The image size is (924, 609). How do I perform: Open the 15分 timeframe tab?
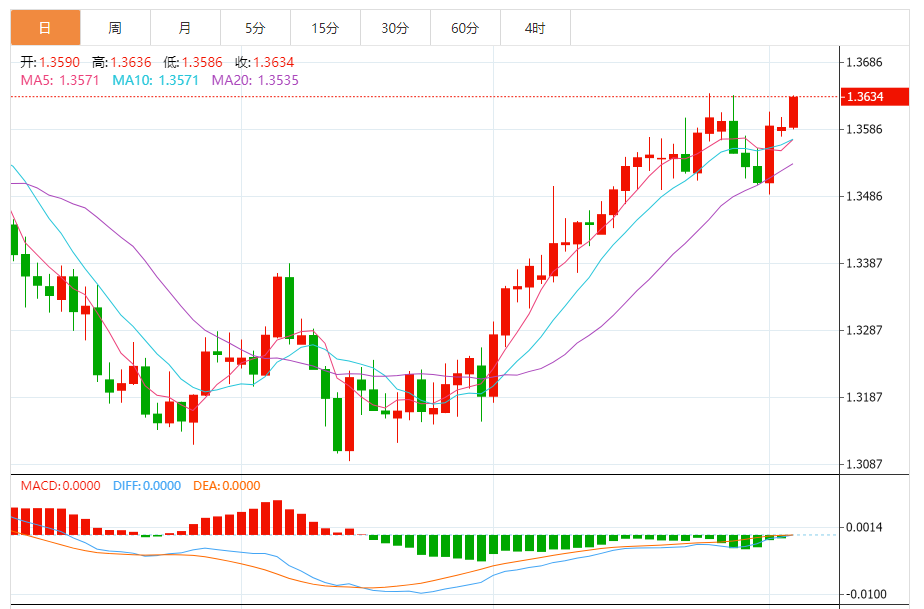pos(325,28)
